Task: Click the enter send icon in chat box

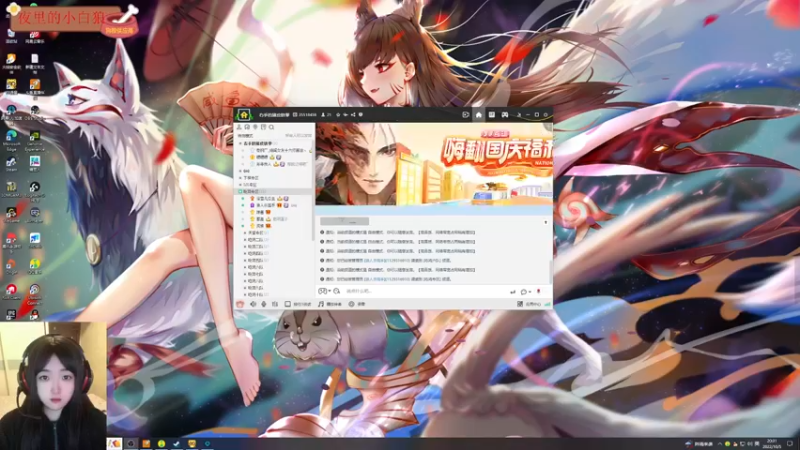Action: coord(513,292)
